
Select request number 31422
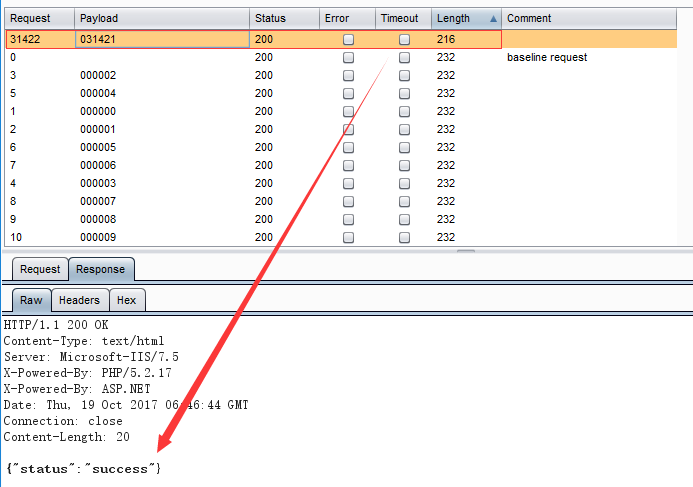[x=25, y=39]
